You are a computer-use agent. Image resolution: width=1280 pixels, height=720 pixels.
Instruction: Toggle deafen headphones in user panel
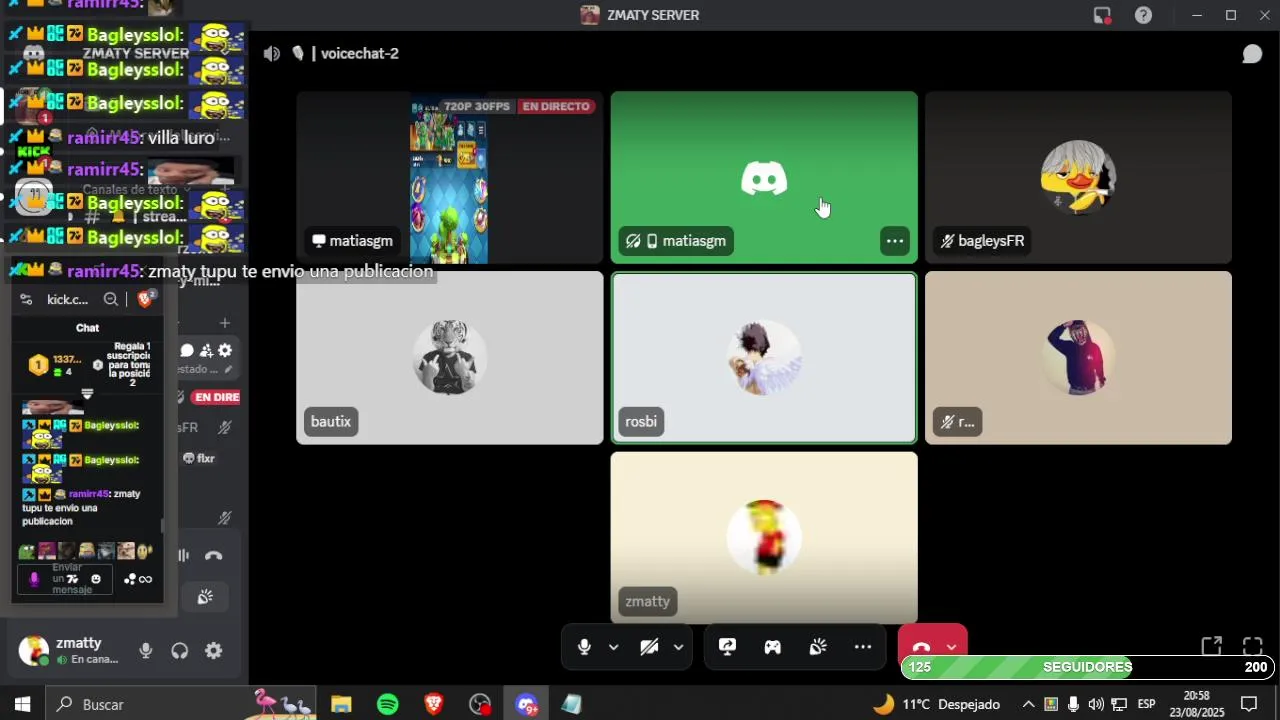pos(180,651)
